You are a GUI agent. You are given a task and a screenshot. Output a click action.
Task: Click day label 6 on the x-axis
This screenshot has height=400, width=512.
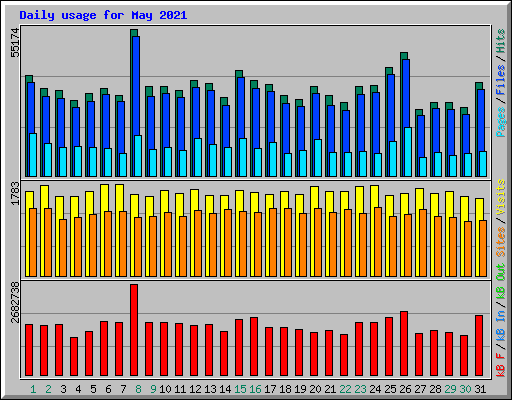(x=108, y=389)
